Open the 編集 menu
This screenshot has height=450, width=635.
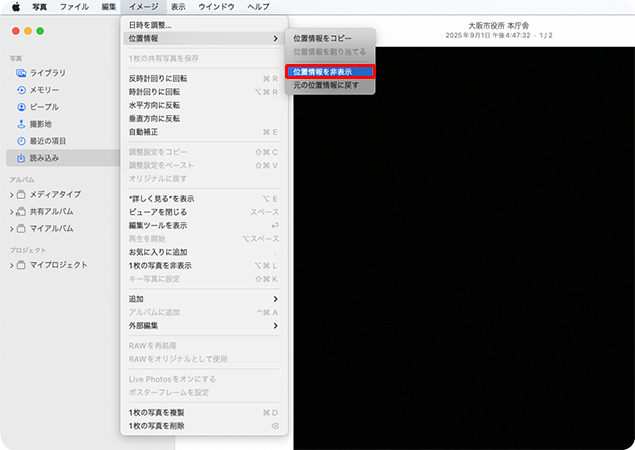[109, 6]
